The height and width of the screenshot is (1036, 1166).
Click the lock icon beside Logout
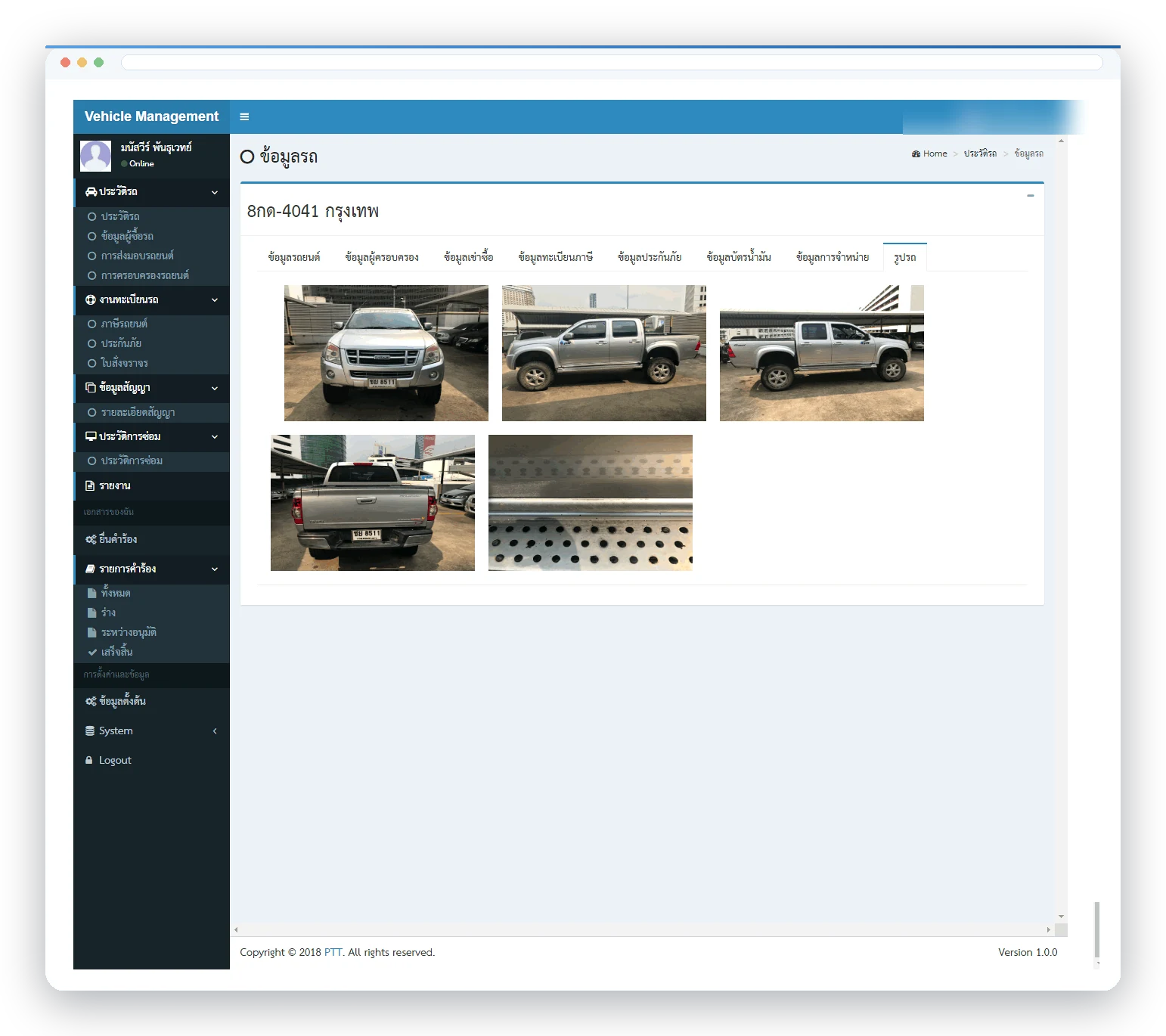point(89,761)
